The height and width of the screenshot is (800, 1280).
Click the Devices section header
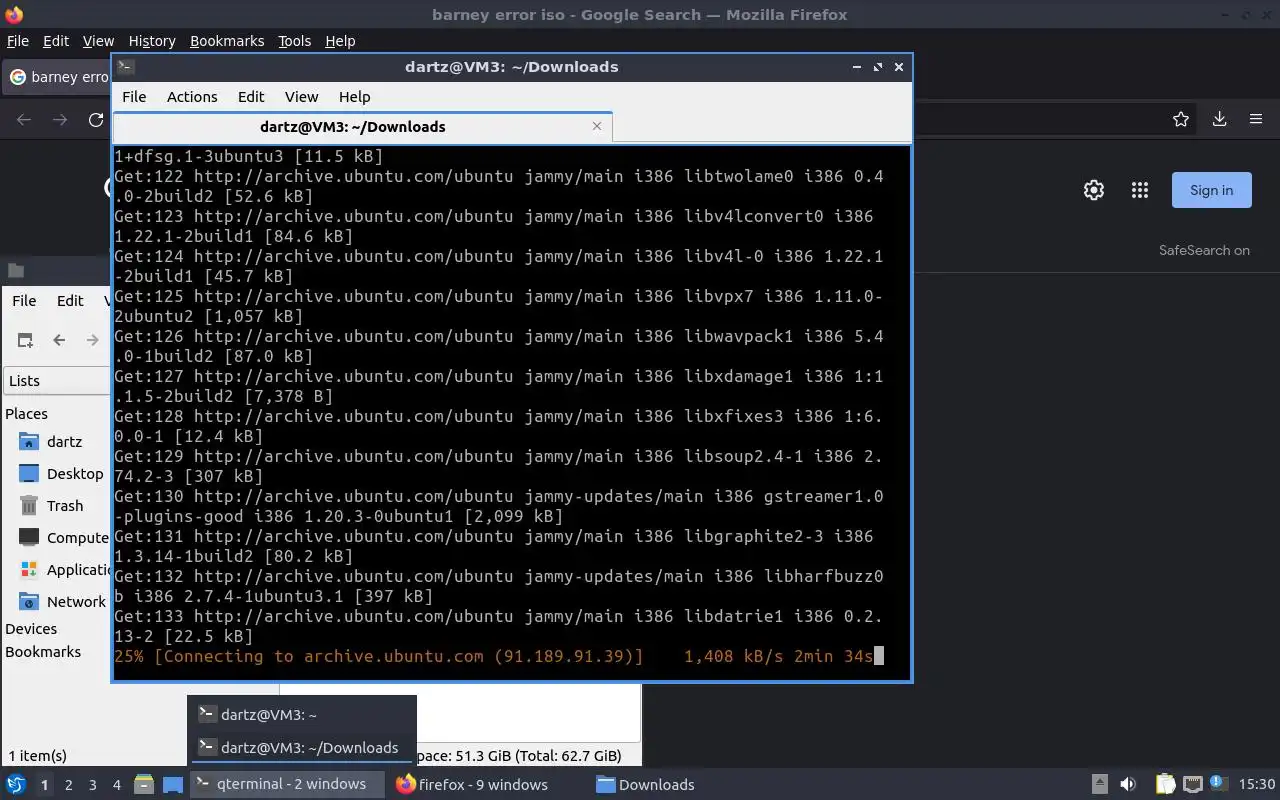coord(31,628)
